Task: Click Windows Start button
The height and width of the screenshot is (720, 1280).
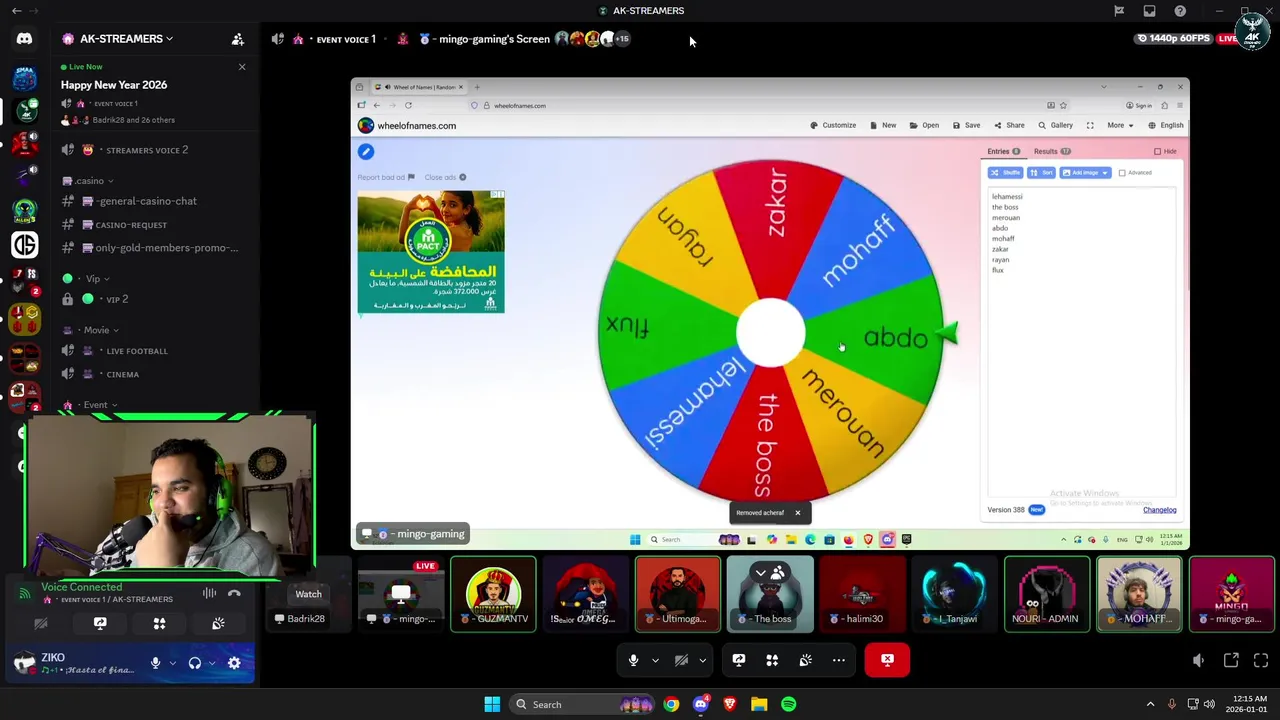Action: tap(492, 704)
